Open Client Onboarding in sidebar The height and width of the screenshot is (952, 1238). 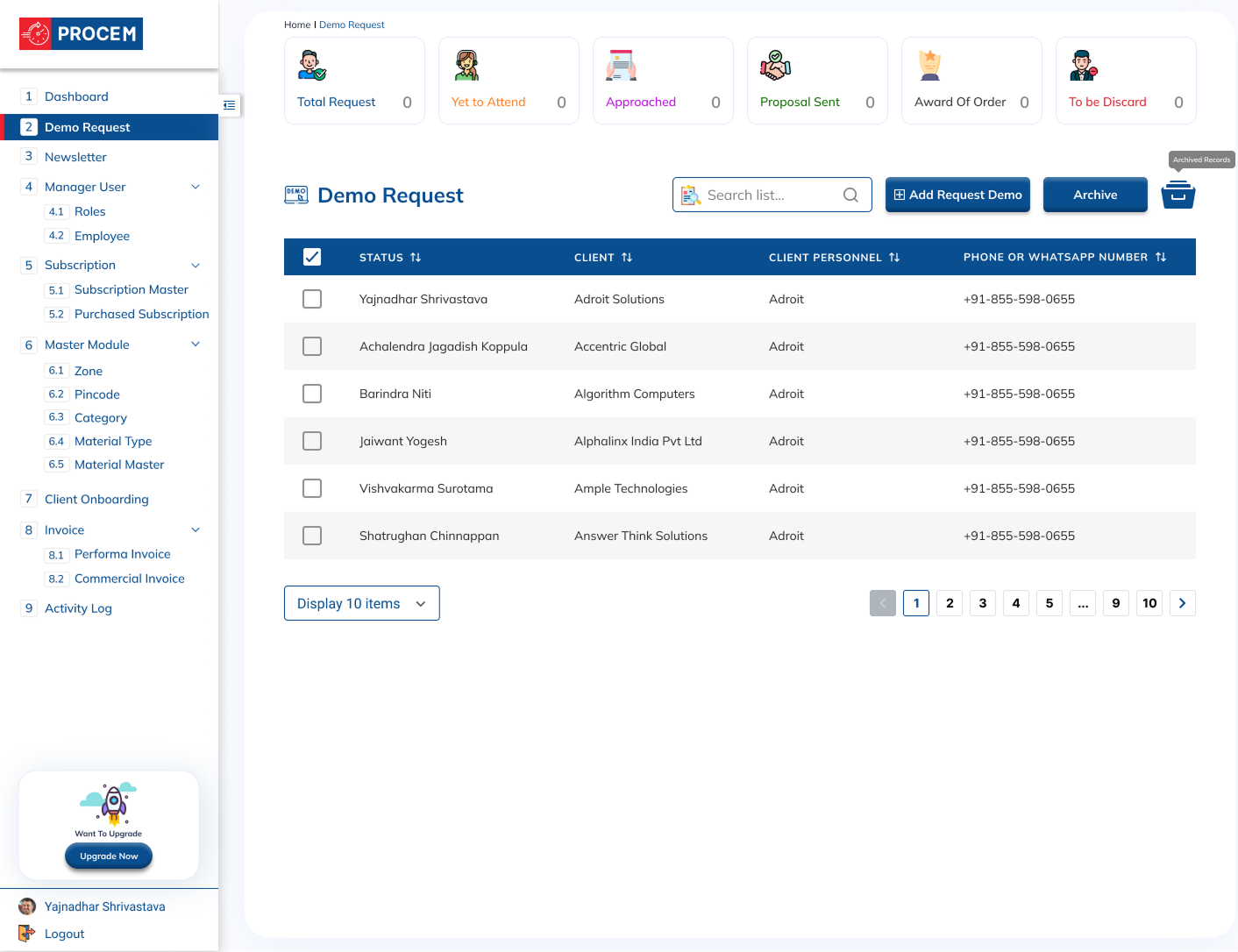(96, 499)
